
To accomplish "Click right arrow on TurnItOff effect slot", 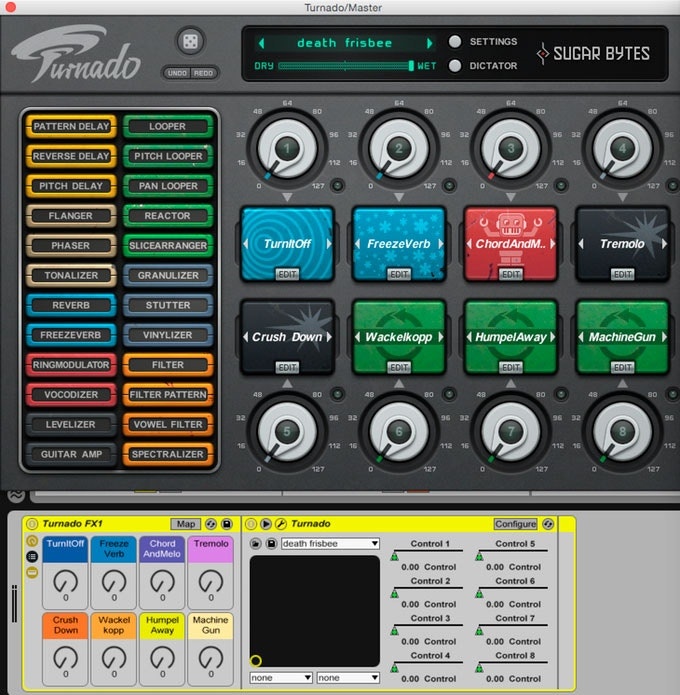I will click(329, 244).
